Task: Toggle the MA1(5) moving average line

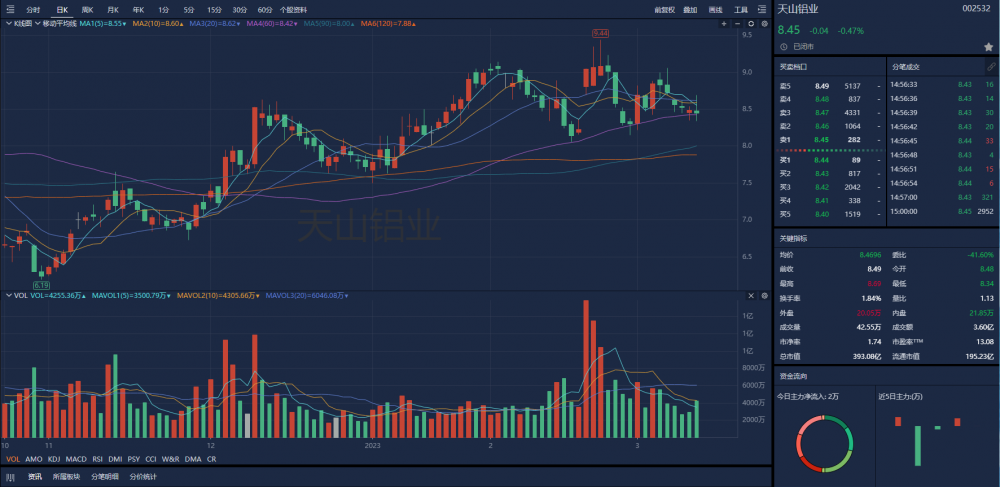Action: [x=103, y=22]
